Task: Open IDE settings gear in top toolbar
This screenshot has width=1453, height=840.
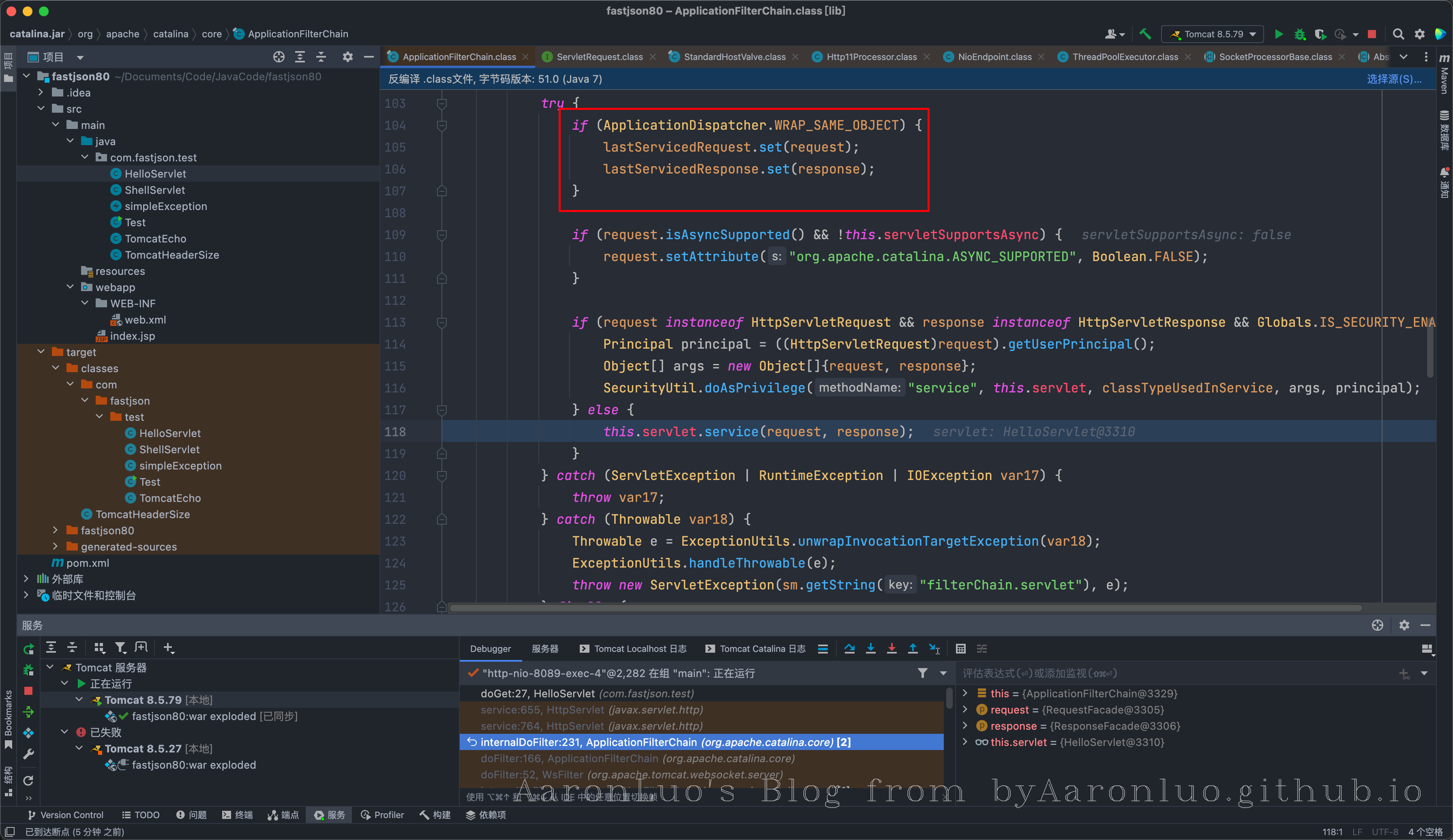Action: 1420,34
